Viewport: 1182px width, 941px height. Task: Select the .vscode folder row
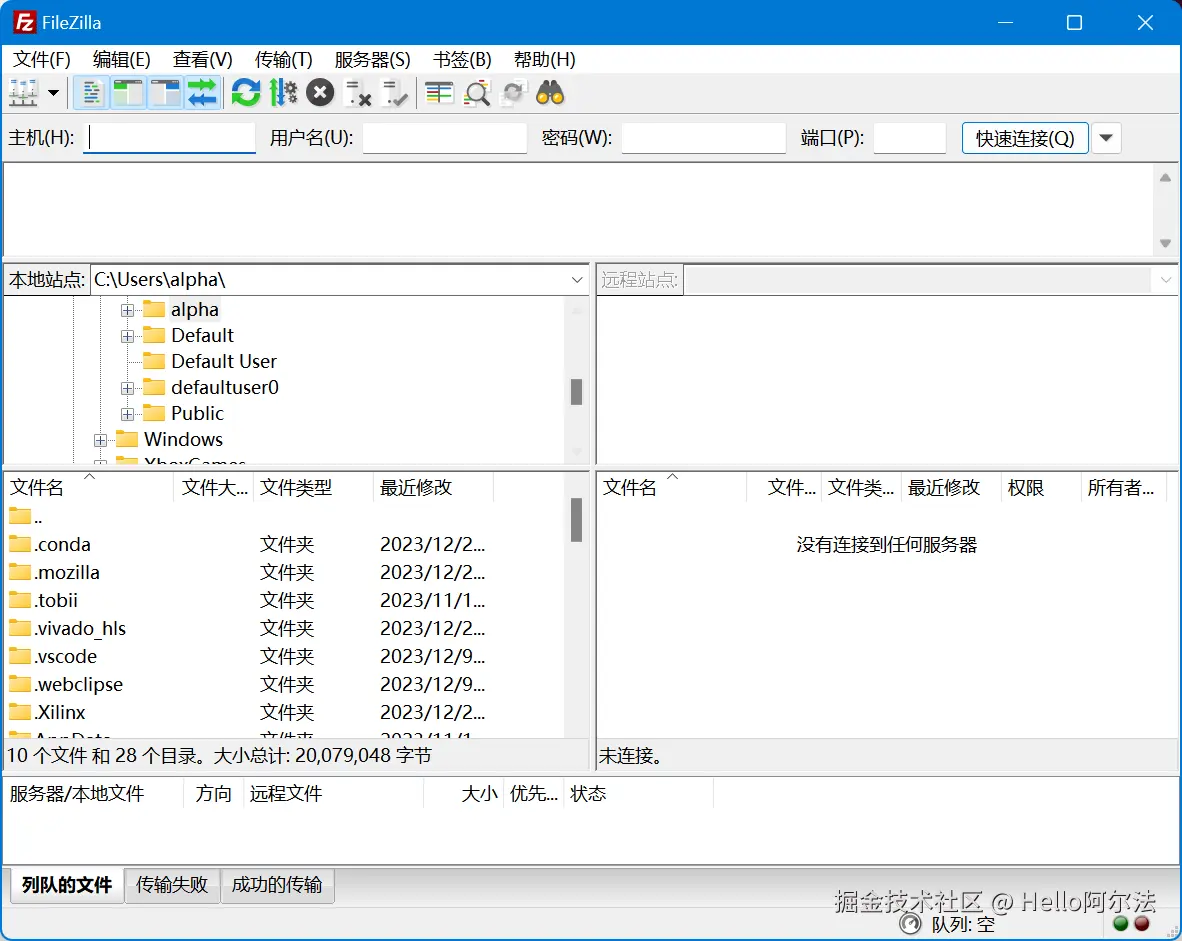coord(285,656)
